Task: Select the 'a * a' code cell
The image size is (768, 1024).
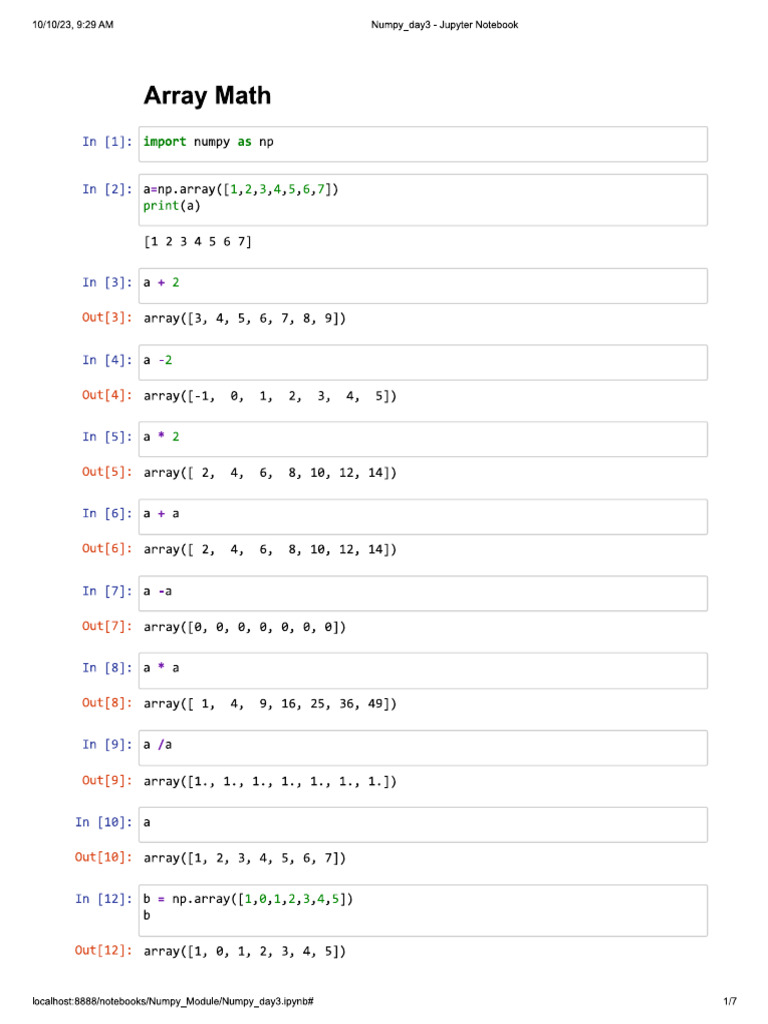Action: (x=423, y=671)
